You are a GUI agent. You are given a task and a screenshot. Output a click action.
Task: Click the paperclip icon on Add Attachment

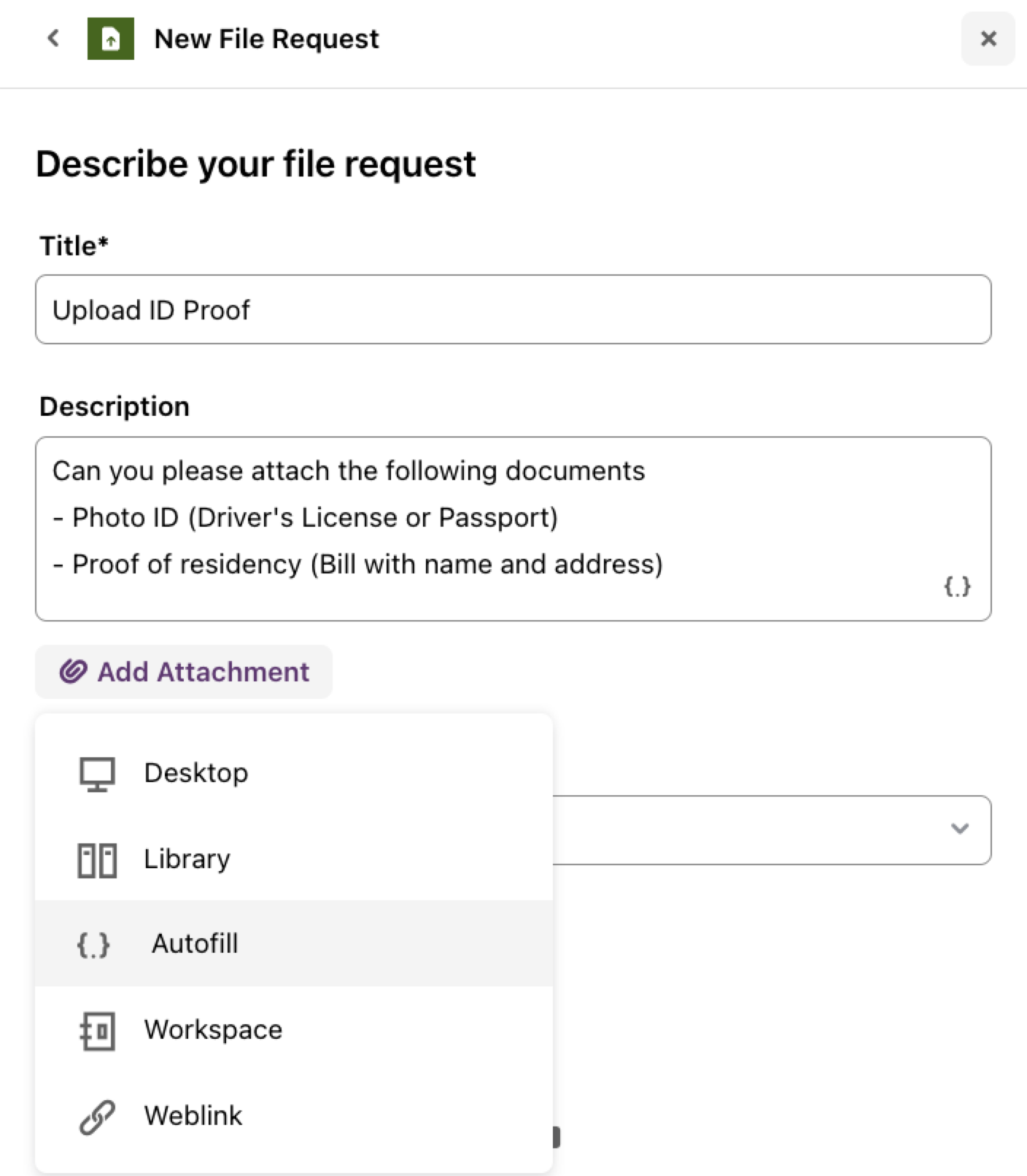[x=73, y=671]
